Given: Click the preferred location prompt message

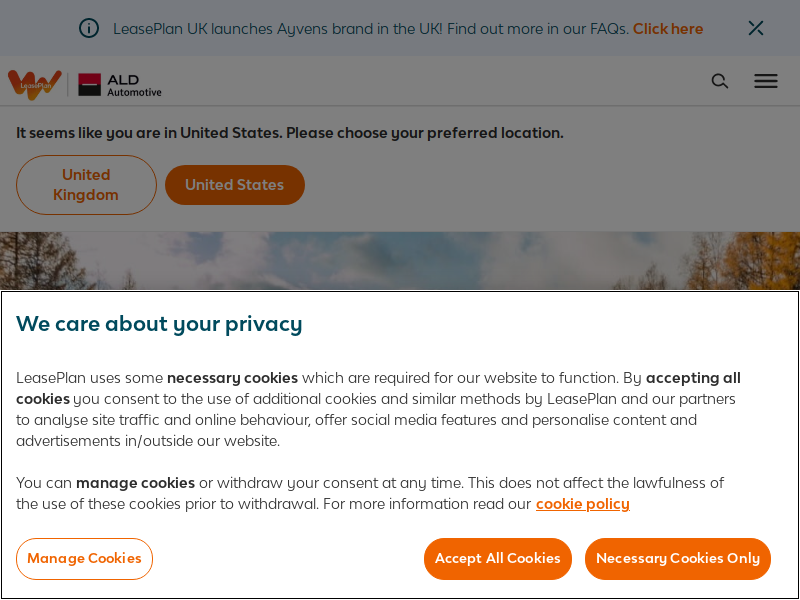Looking at the screenshot, I should [x=290, y=133].
